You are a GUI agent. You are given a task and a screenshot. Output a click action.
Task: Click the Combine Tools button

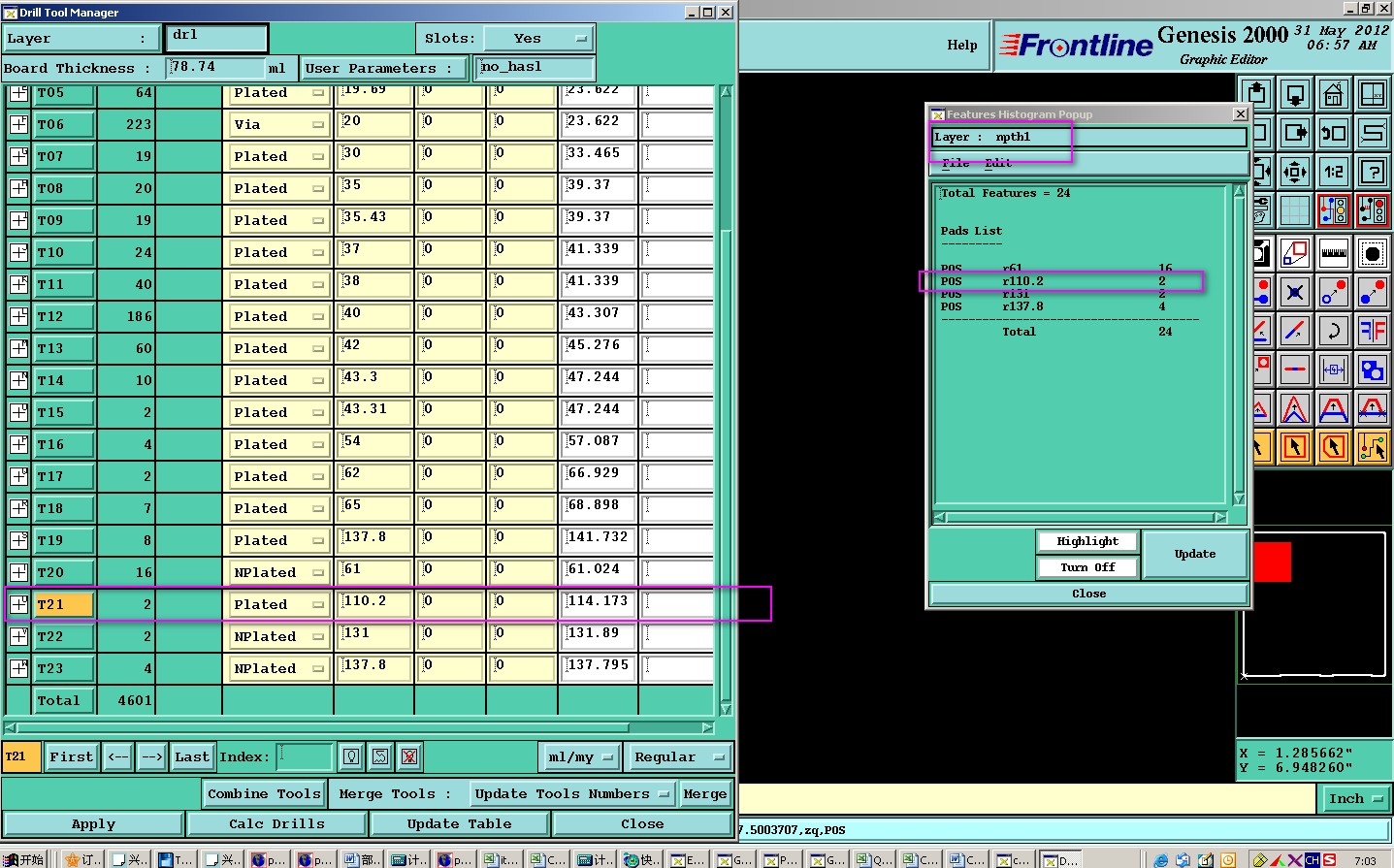click(264, 793)
